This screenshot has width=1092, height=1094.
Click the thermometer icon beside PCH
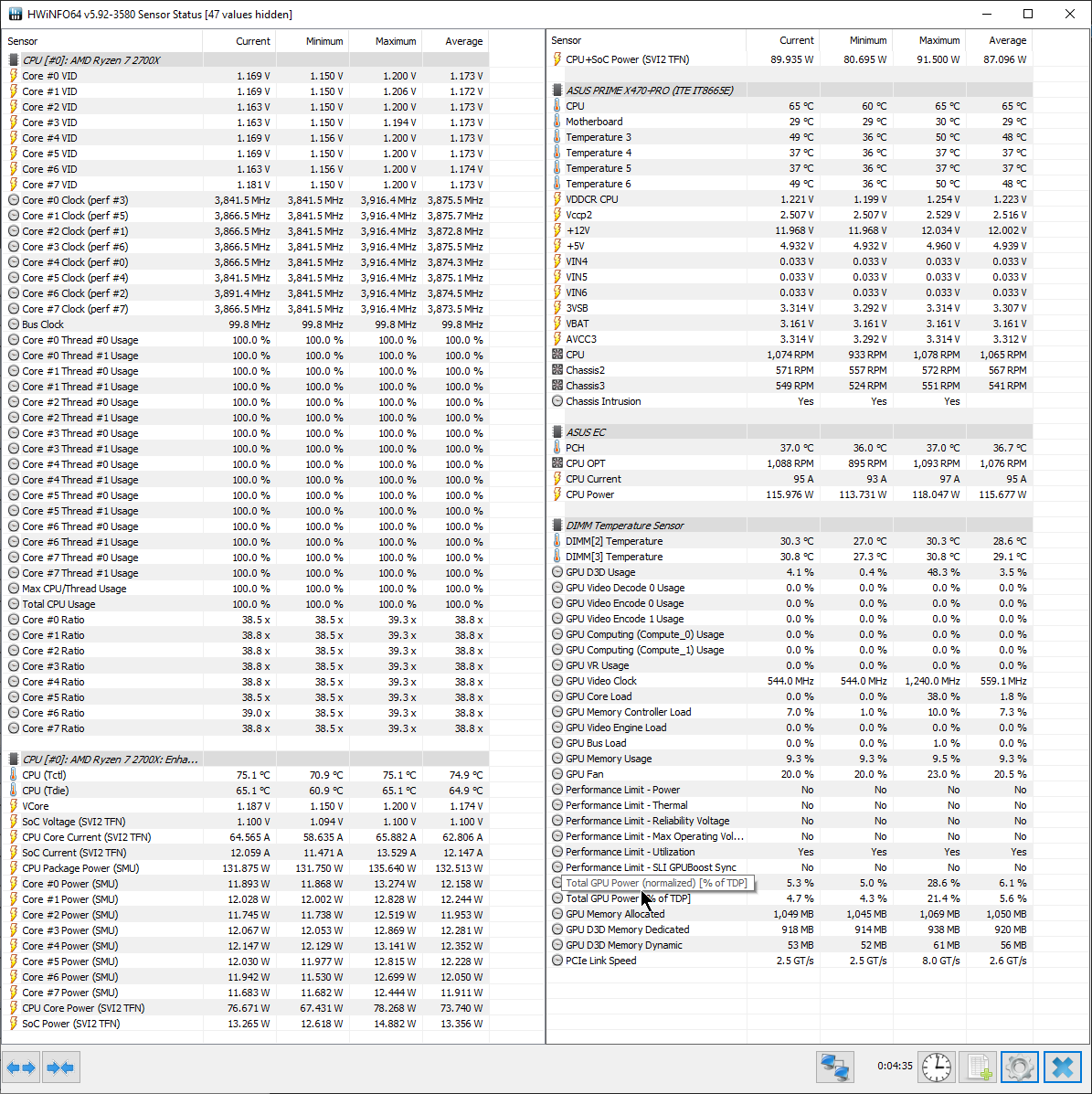(x=557, y=448)
